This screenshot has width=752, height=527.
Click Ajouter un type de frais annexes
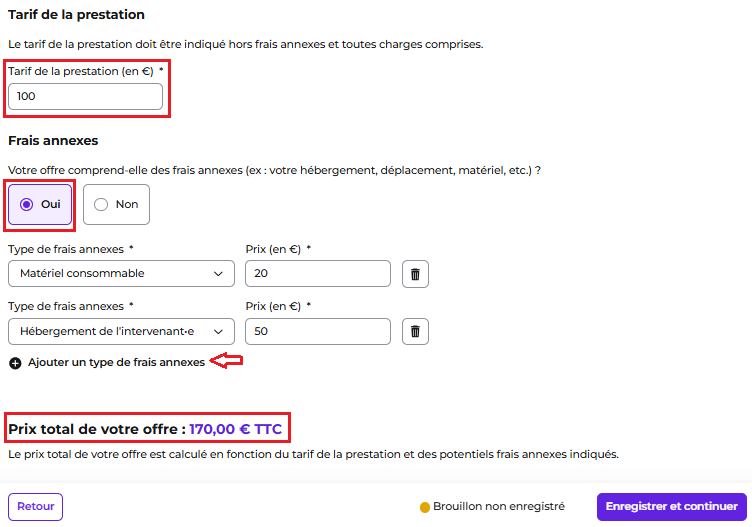(117, 363)
